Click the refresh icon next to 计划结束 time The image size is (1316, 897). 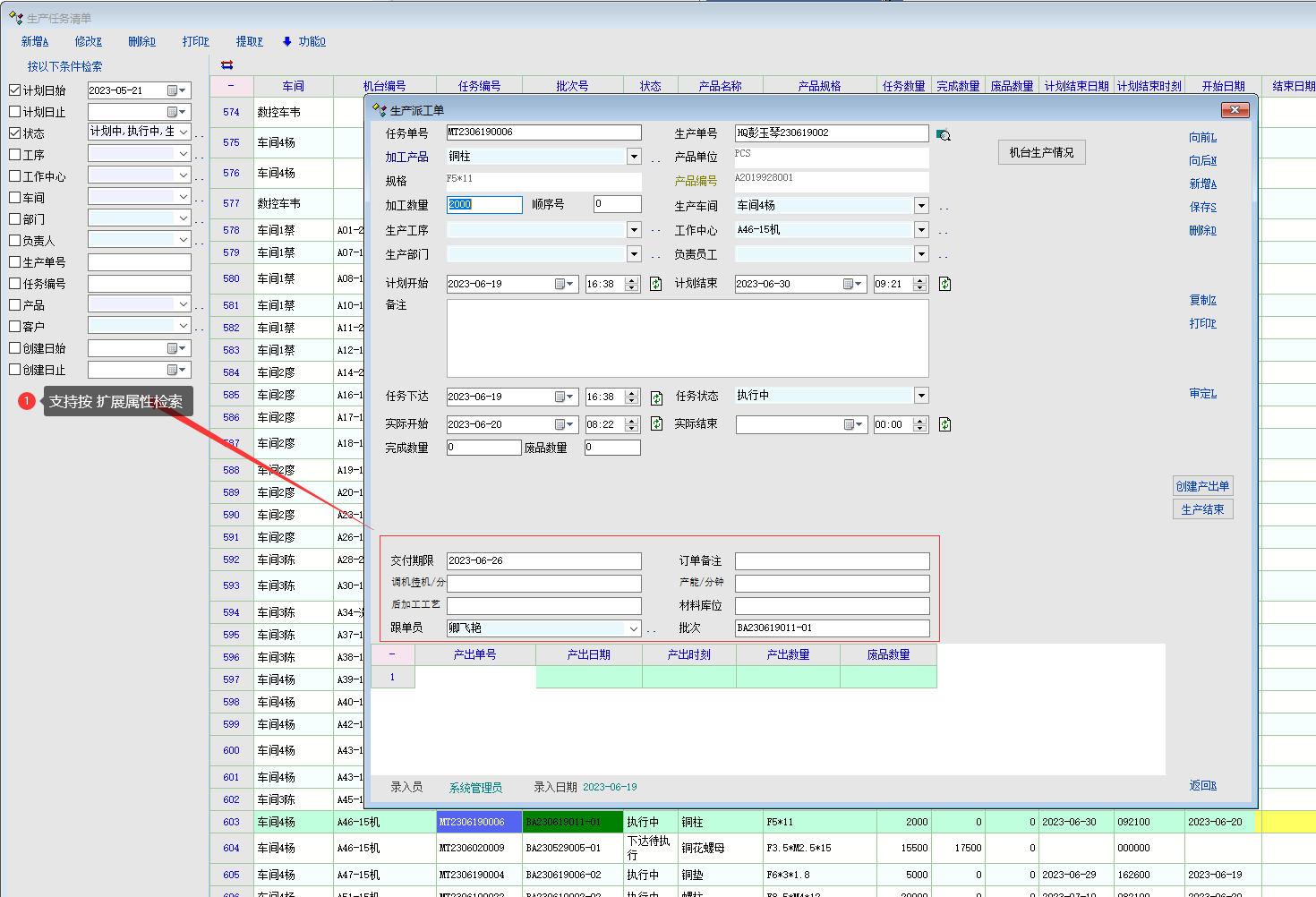944,284
